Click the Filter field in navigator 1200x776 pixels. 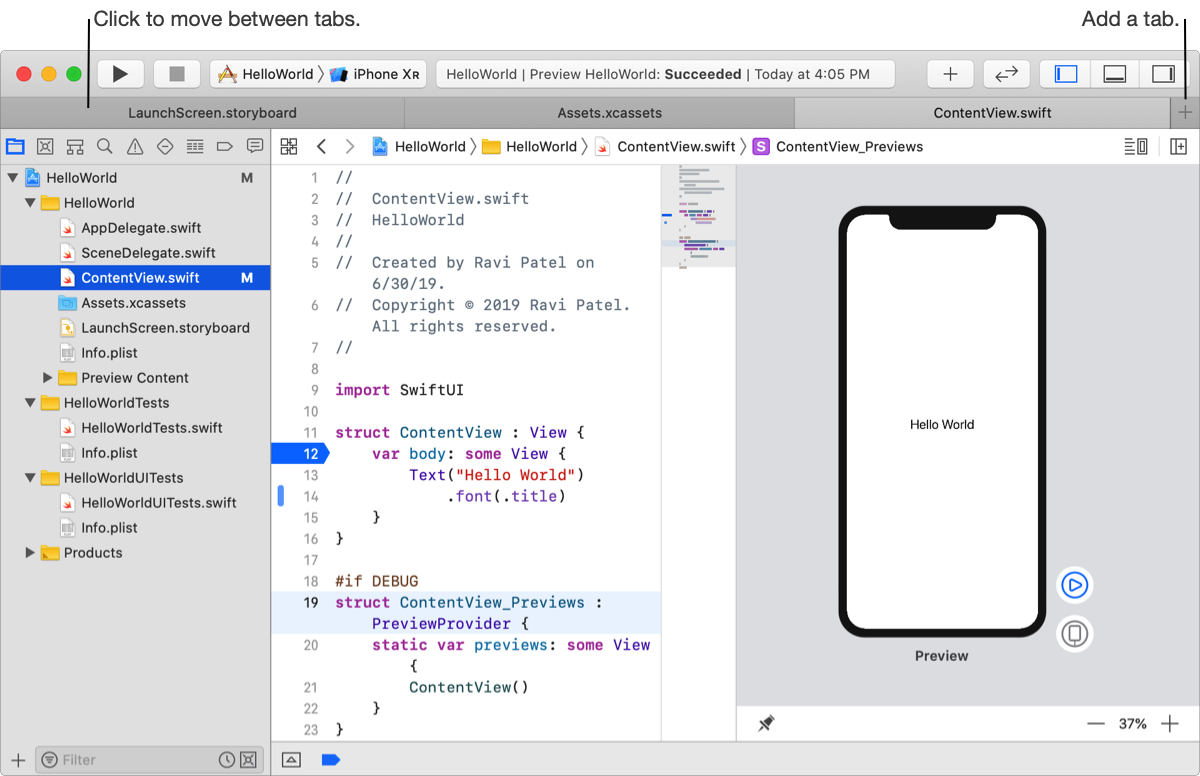[x=130, y=760]
